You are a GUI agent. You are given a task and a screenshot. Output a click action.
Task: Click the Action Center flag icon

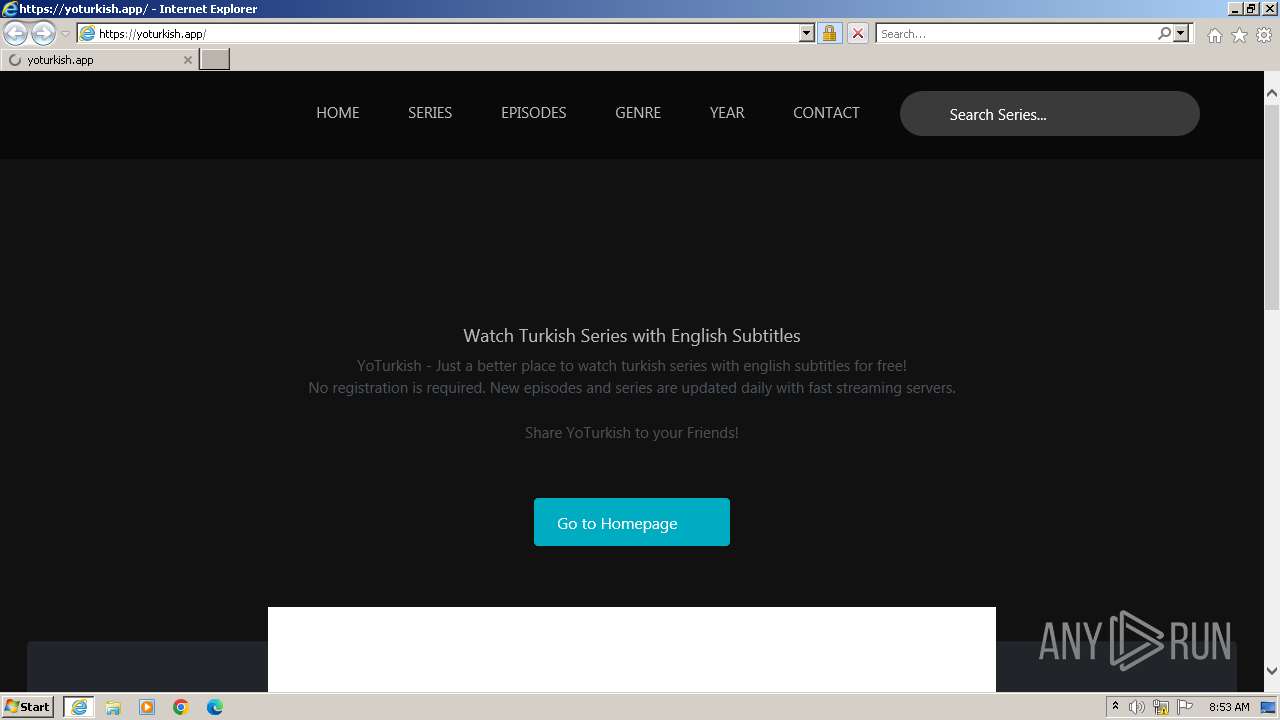pos(1185,707)
